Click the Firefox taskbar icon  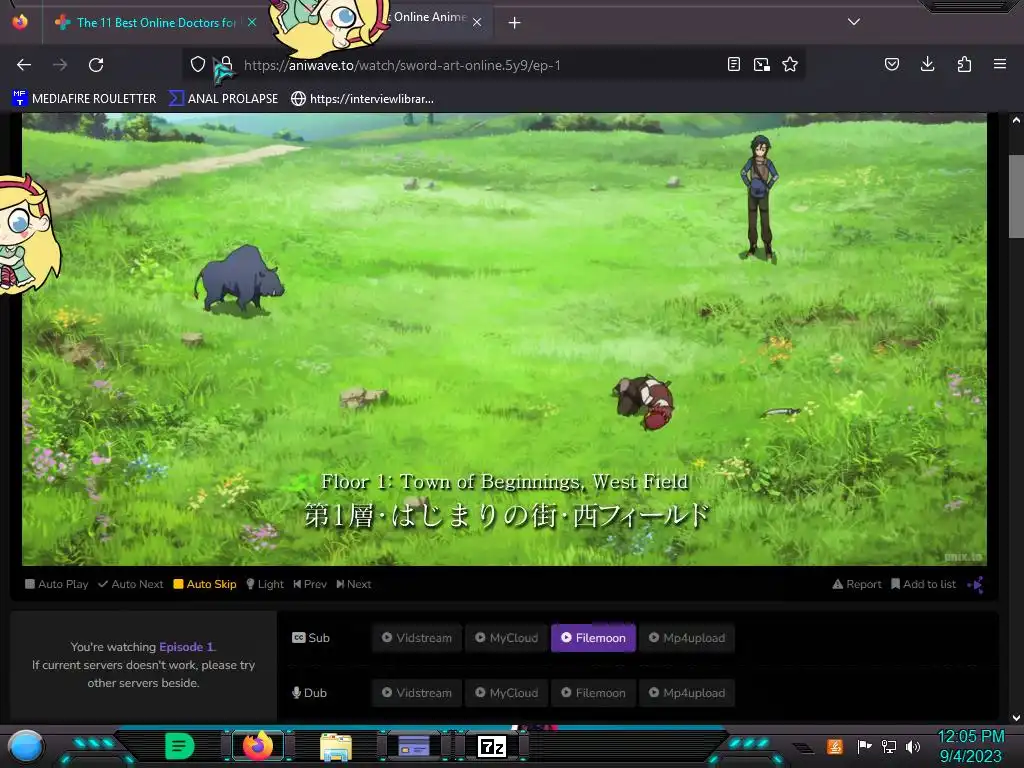coord(258,746)
